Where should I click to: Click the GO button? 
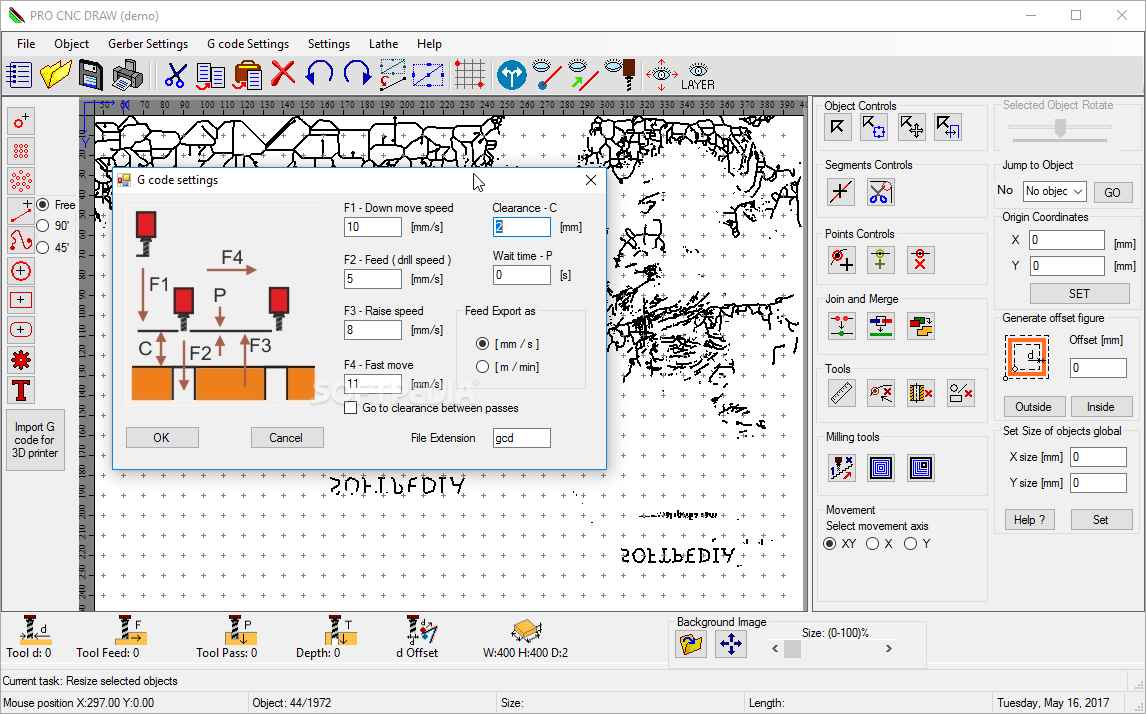(x=1112, y=192)
